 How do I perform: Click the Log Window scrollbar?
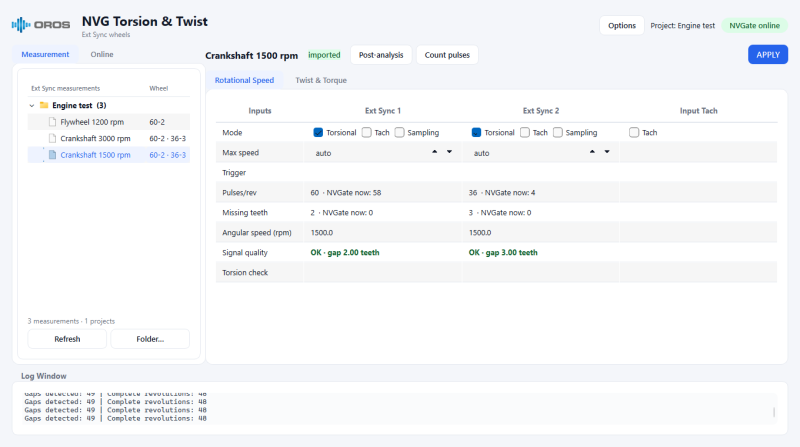click(x=774, y=412)
